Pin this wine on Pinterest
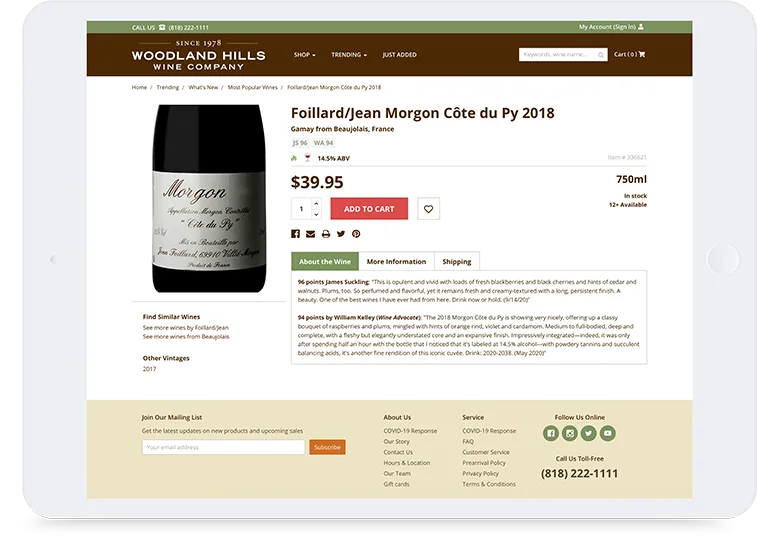Image resolution: width=757 pixels, height=547 pixels. pos(356,234)
